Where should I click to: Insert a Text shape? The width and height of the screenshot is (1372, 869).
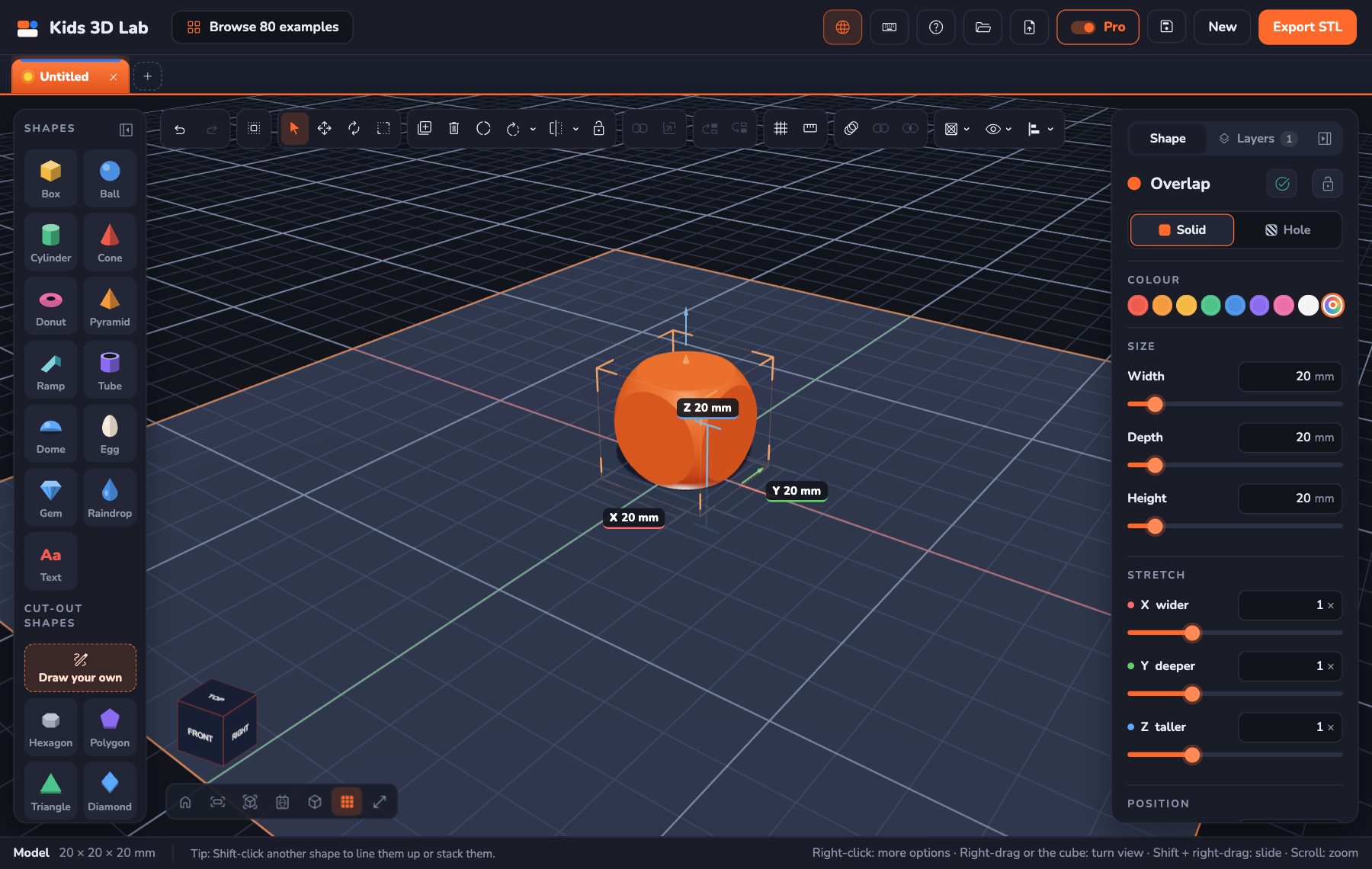coord(50,561)
